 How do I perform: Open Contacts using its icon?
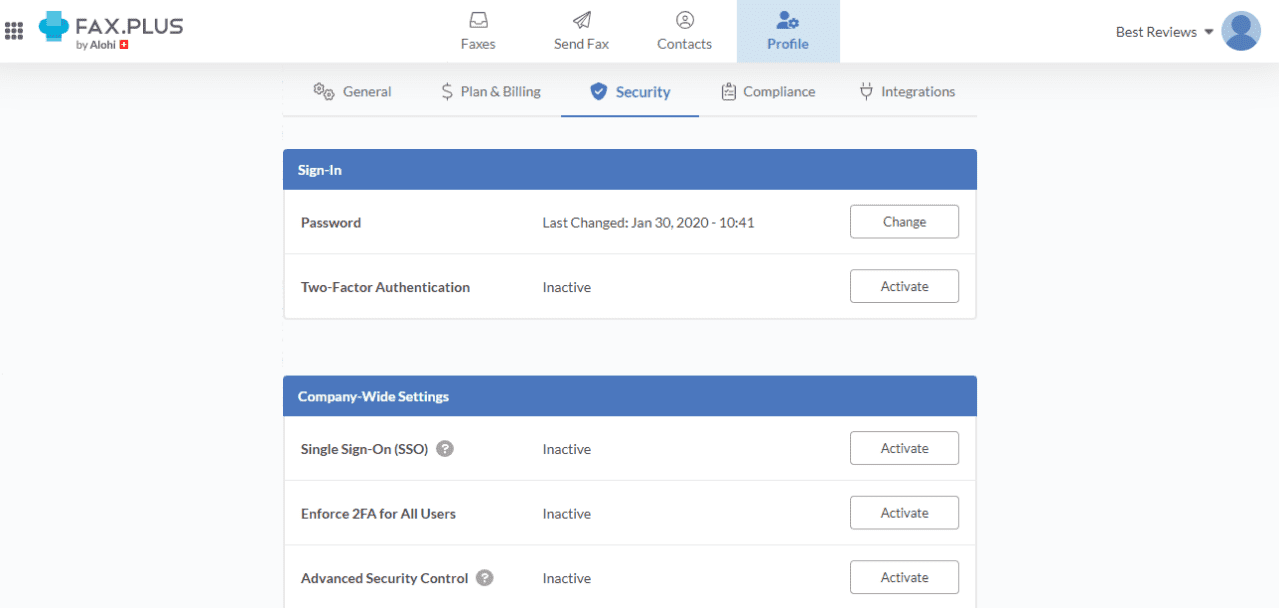click(x=684, y=20)
